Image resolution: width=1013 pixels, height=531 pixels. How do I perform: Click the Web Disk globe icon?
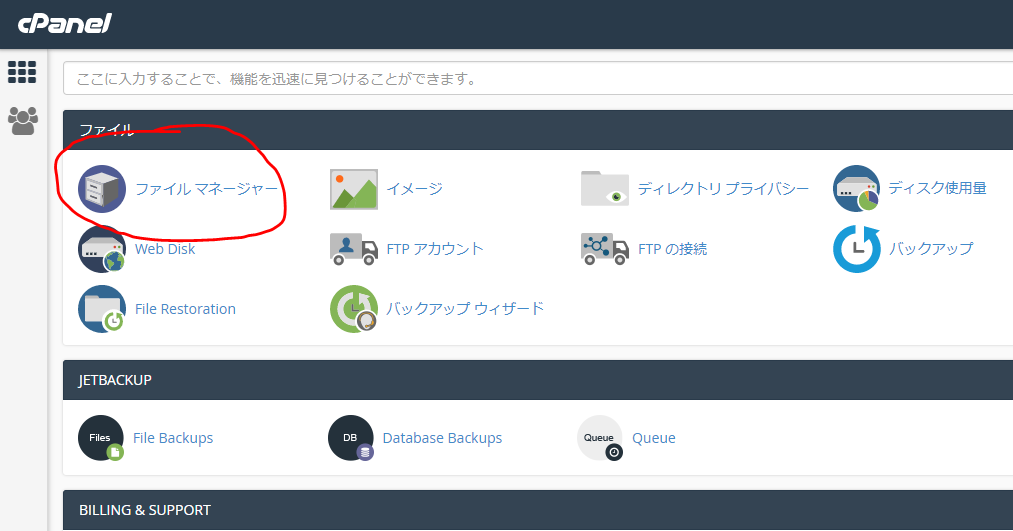[102, 249]
